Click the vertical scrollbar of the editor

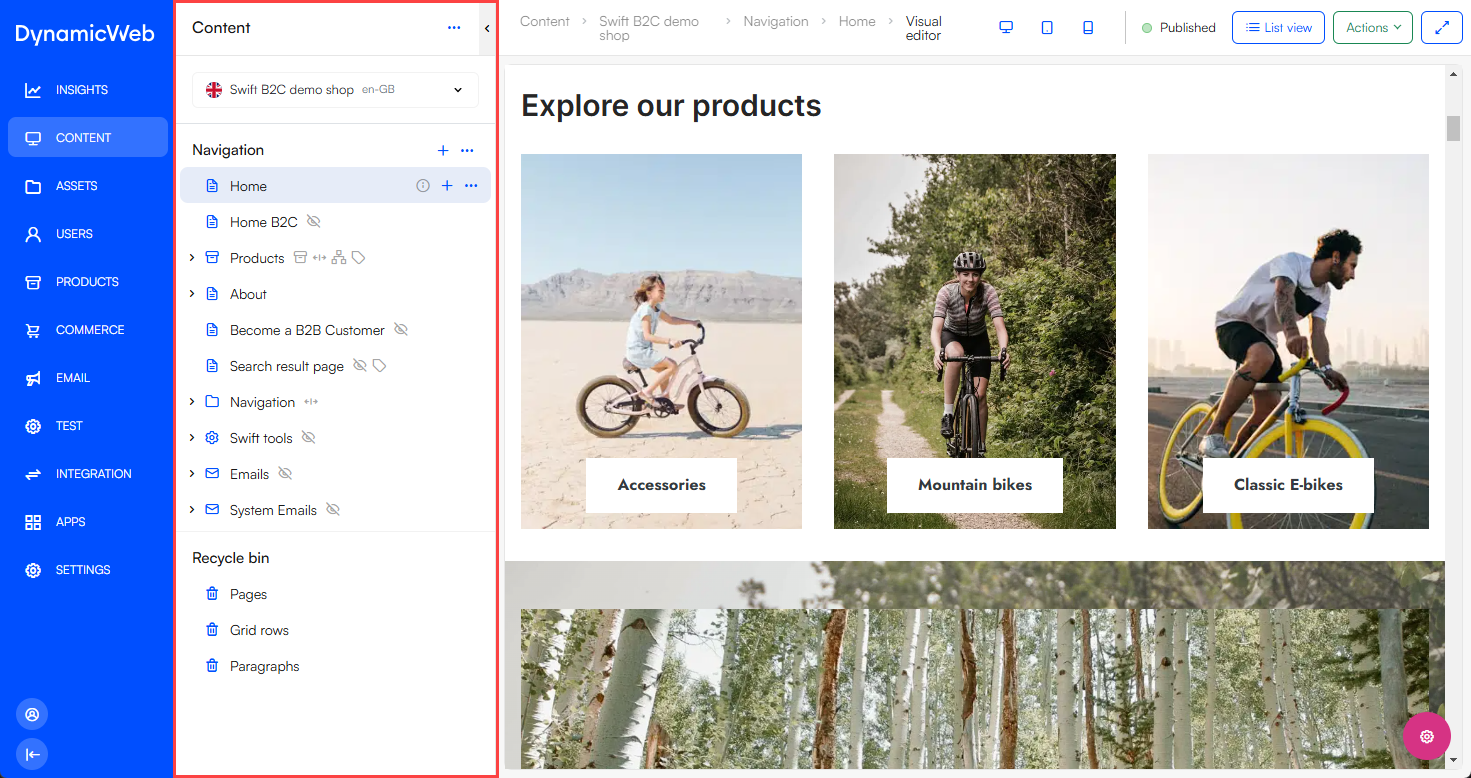pos(1453,129)
